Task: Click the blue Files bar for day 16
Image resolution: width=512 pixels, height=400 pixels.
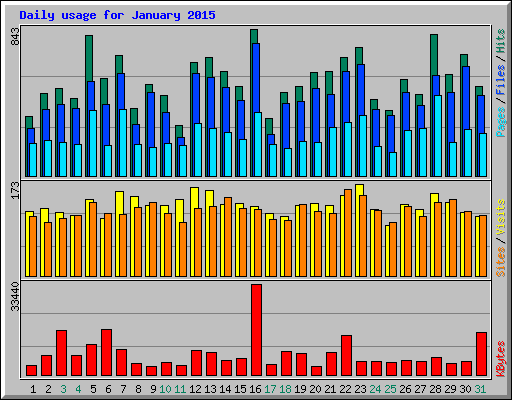Action: 256,77
